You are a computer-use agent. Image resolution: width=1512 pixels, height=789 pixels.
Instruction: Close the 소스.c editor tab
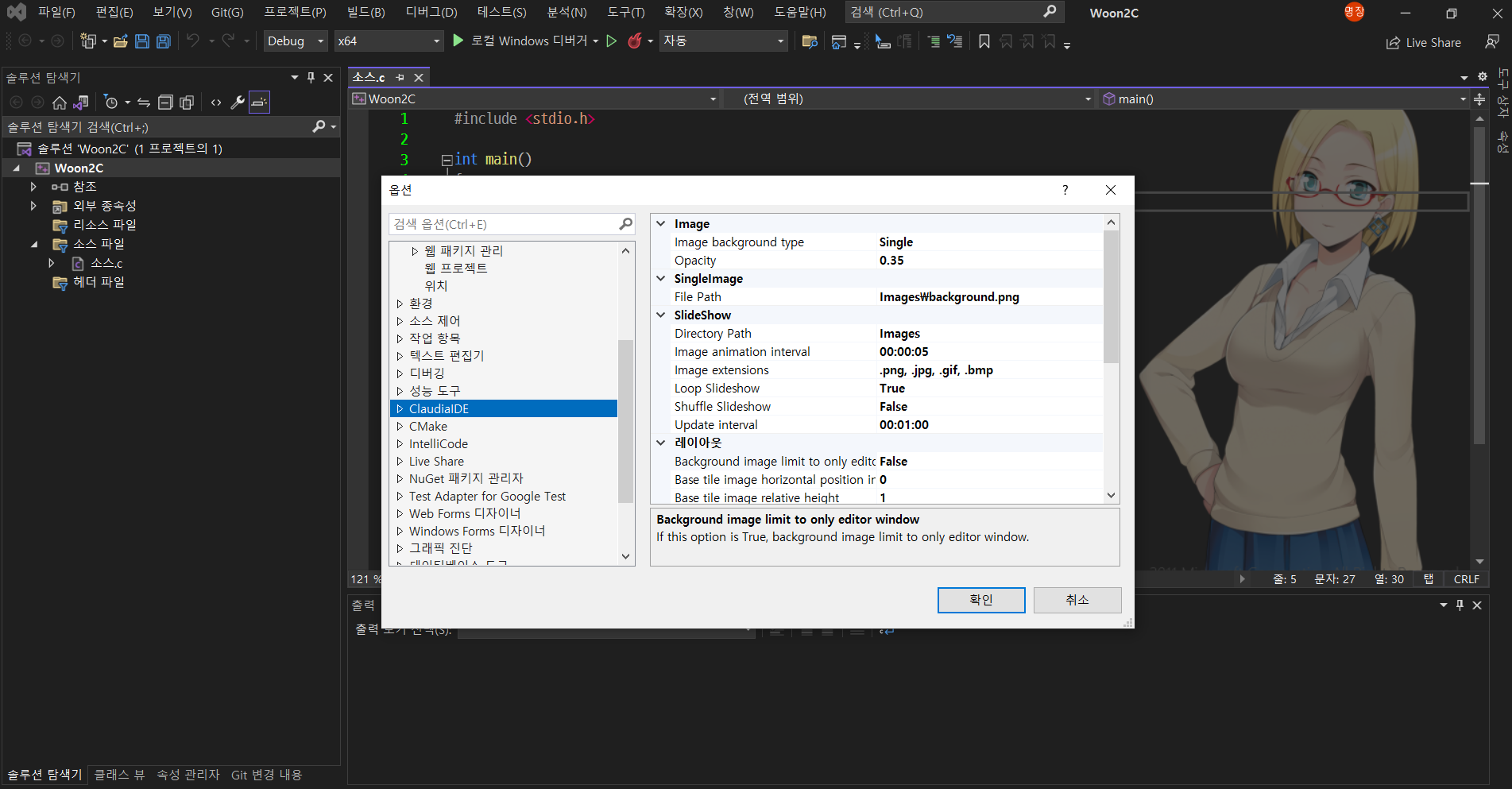click(419, 77)
